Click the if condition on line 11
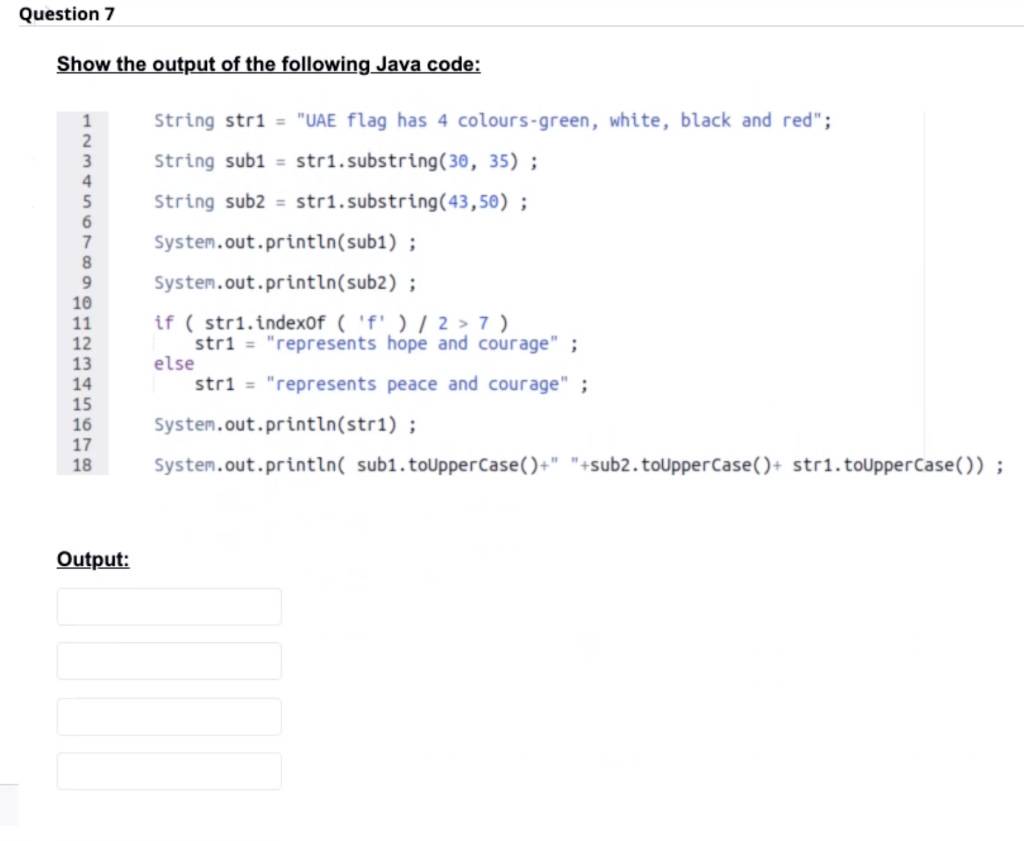This screenshot has height=841, width=1024. [x=331, y=322]
